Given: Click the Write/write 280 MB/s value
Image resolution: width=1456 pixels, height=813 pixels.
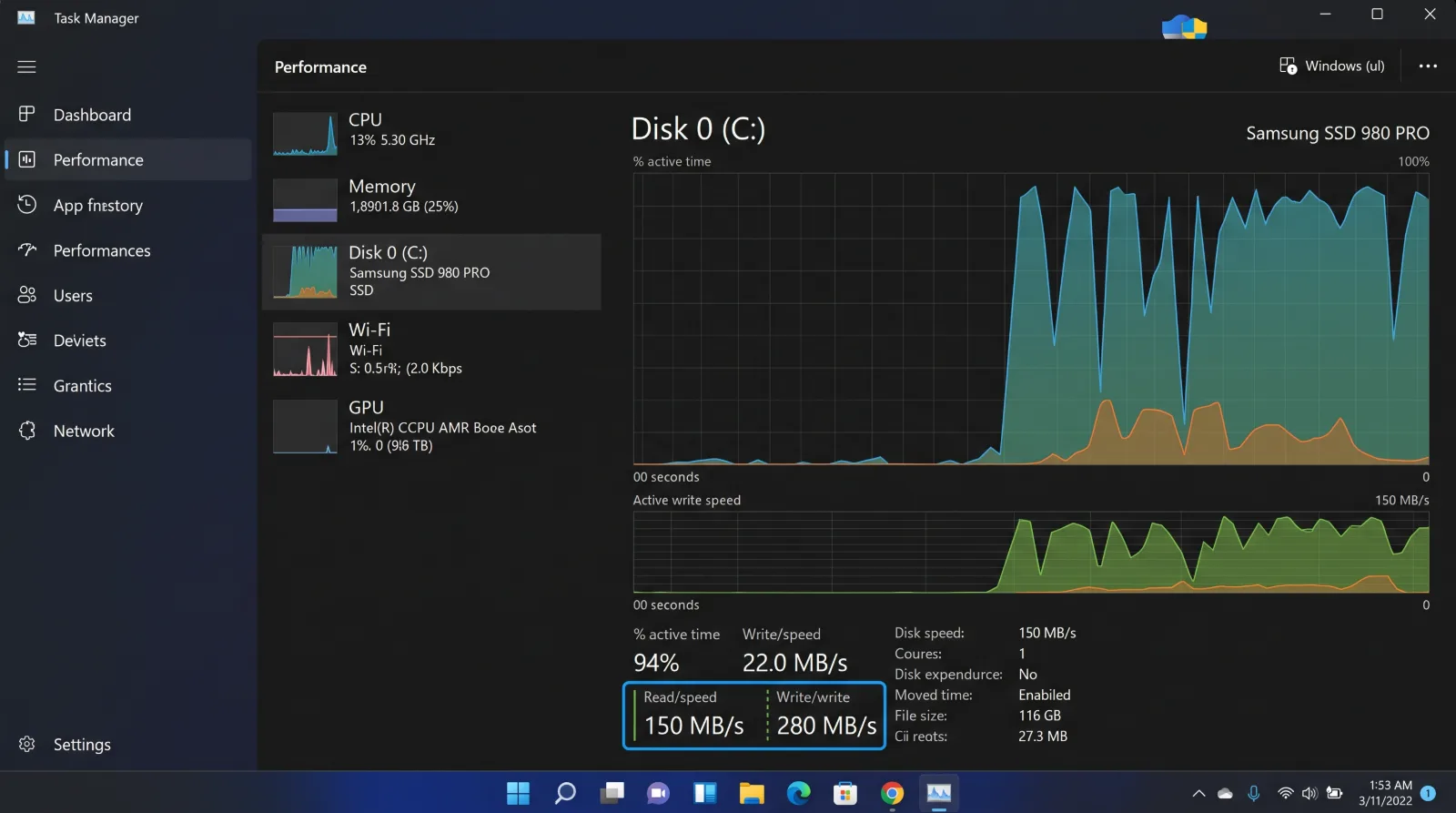Looking at the screenshot, I should pos(826,726).
